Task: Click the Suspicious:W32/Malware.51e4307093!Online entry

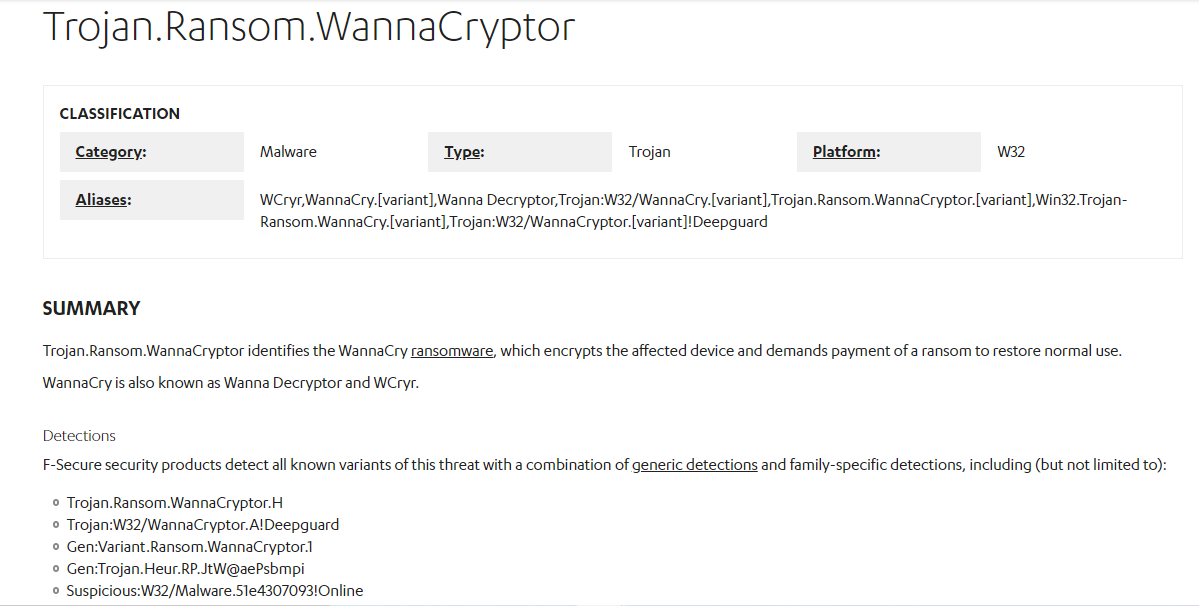Action: [215, 591]
